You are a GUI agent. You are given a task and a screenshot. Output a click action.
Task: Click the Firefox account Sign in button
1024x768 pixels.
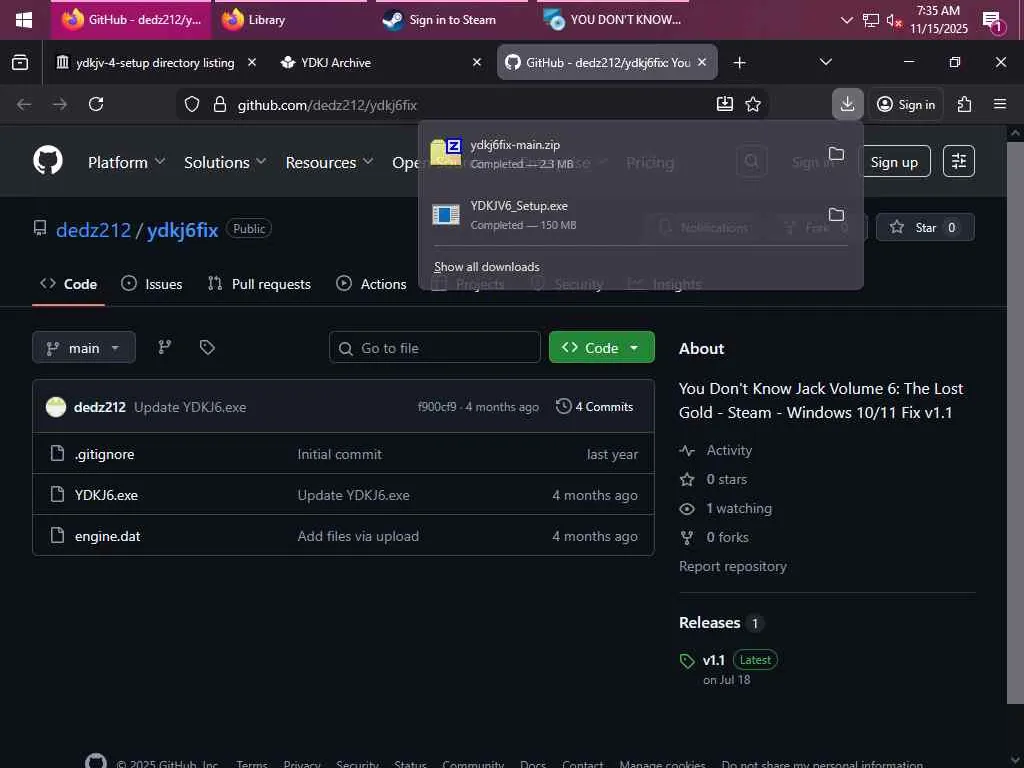[906, 104]
